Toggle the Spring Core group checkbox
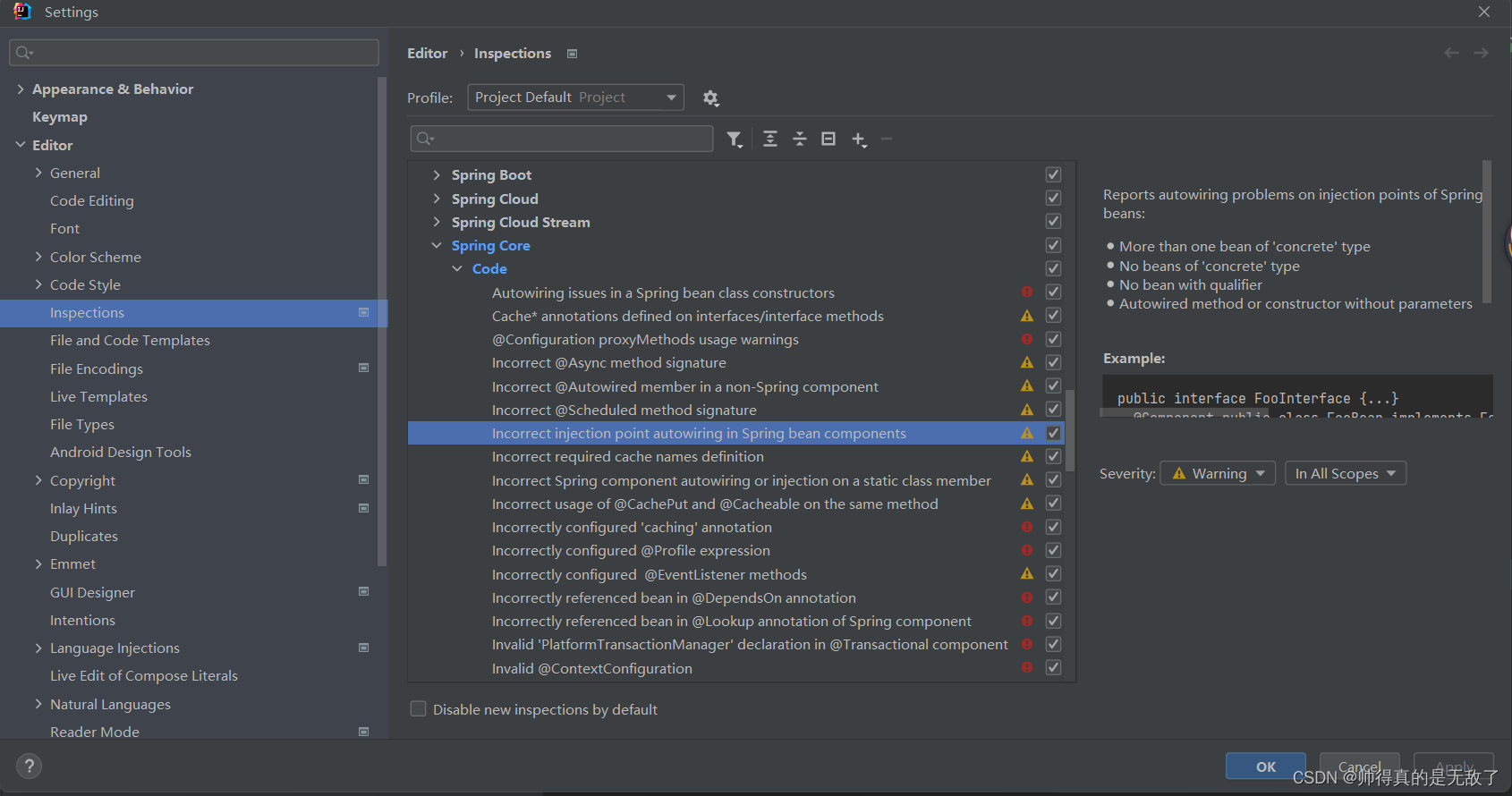 pyautogui.click(x=1053, y=245)
